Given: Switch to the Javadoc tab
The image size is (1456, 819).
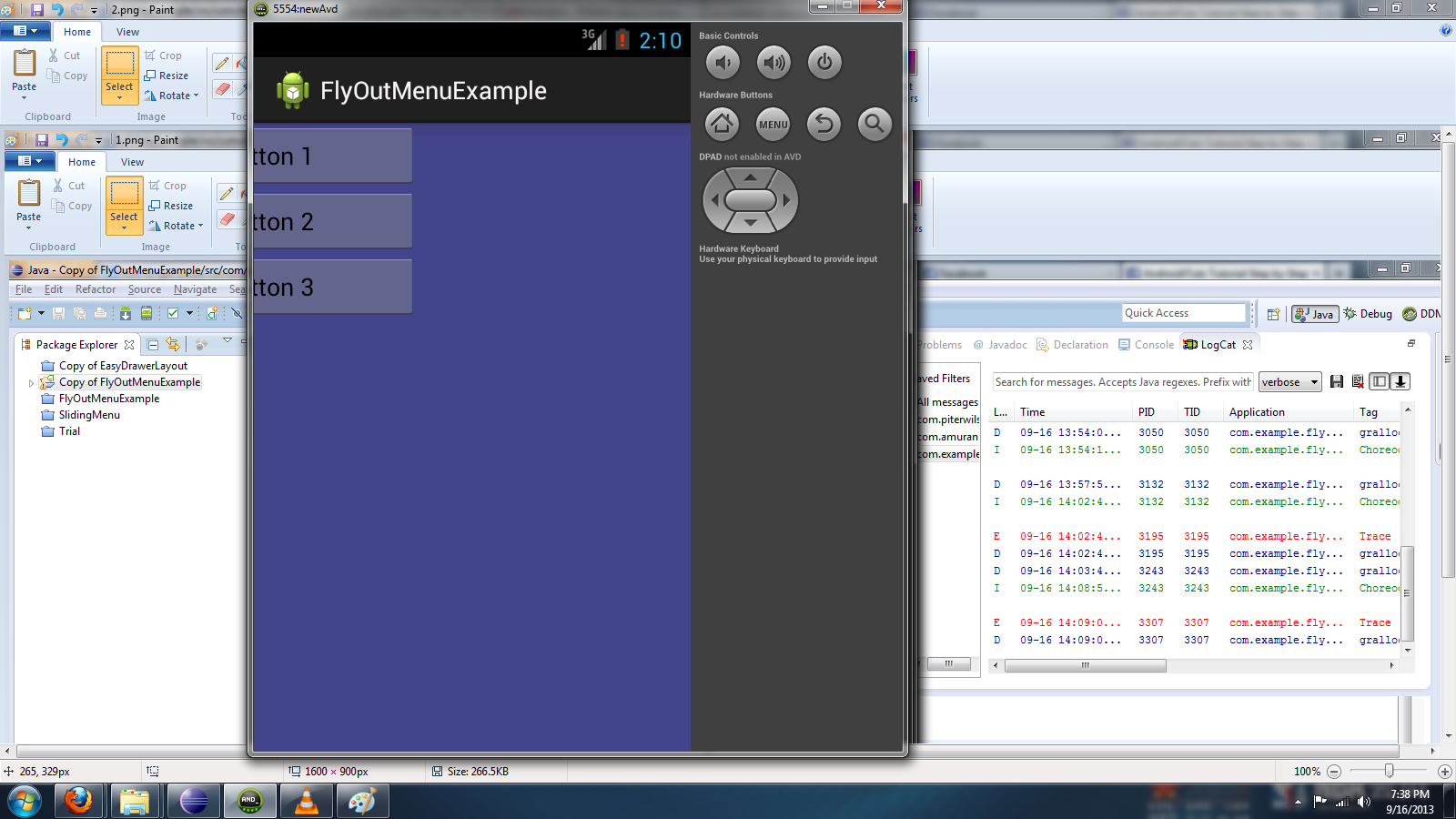Looking at the screenshot, I should point(1001,345).
